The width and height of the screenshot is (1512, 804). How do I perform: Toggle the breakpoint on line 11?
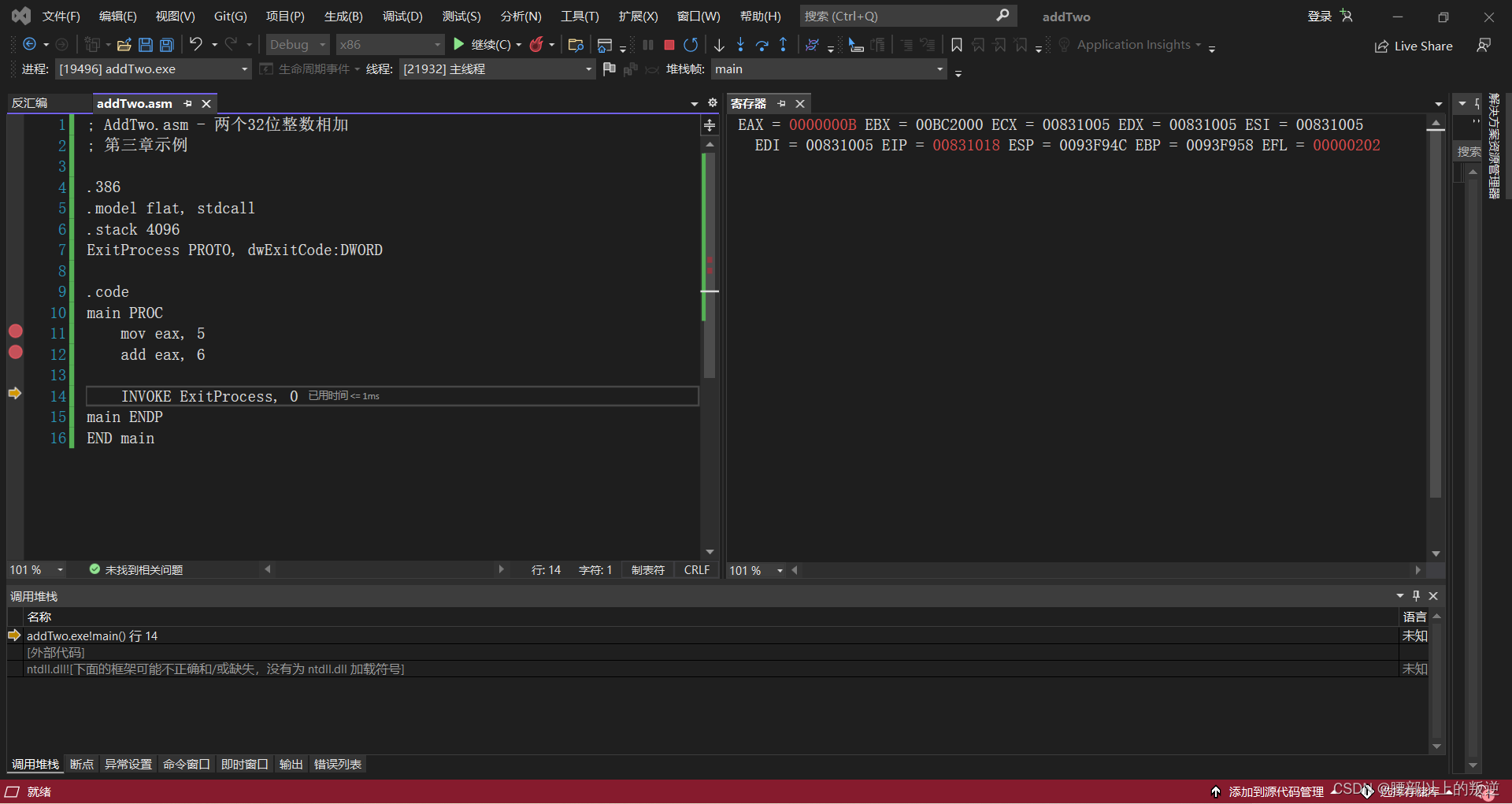[15, 332]
